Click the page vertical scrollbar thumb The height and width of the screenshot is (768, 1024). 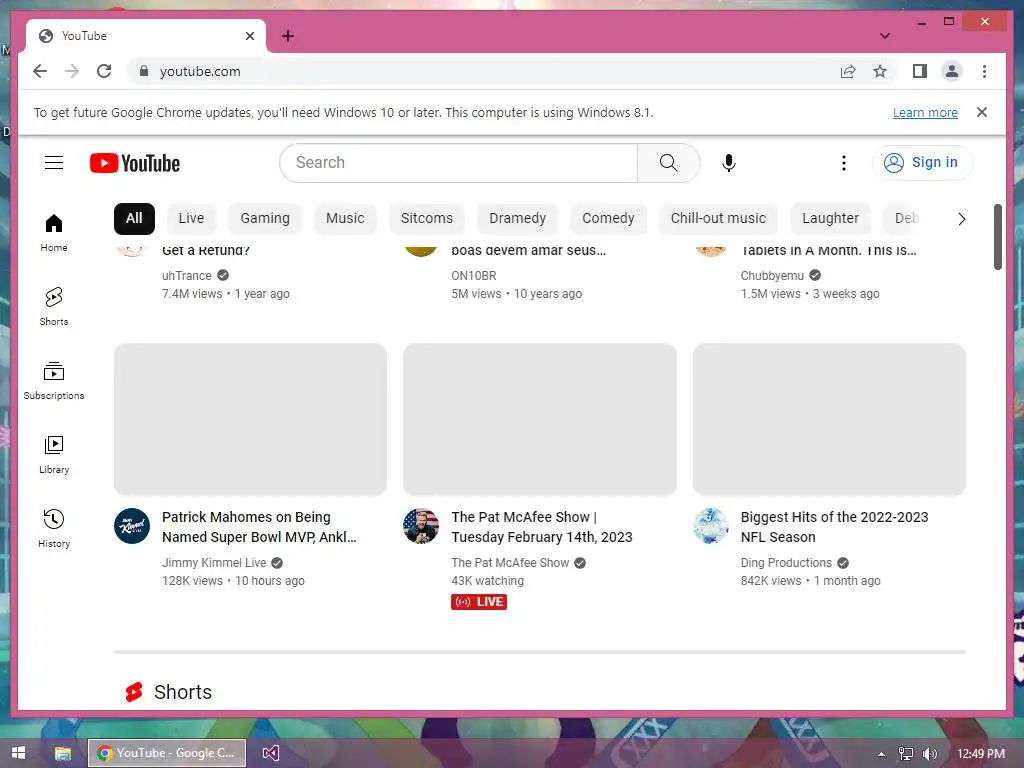click(x=997, y=236)
